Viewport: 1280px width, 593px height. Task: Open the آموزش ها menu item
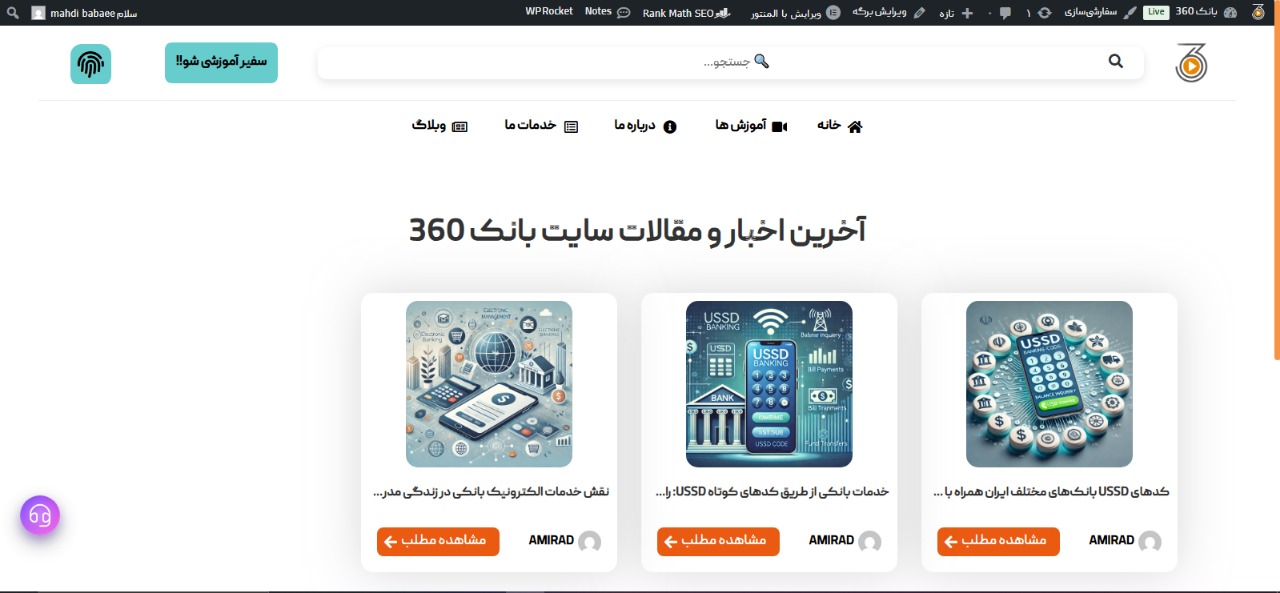pyautogui.click(x=751, y=125)
